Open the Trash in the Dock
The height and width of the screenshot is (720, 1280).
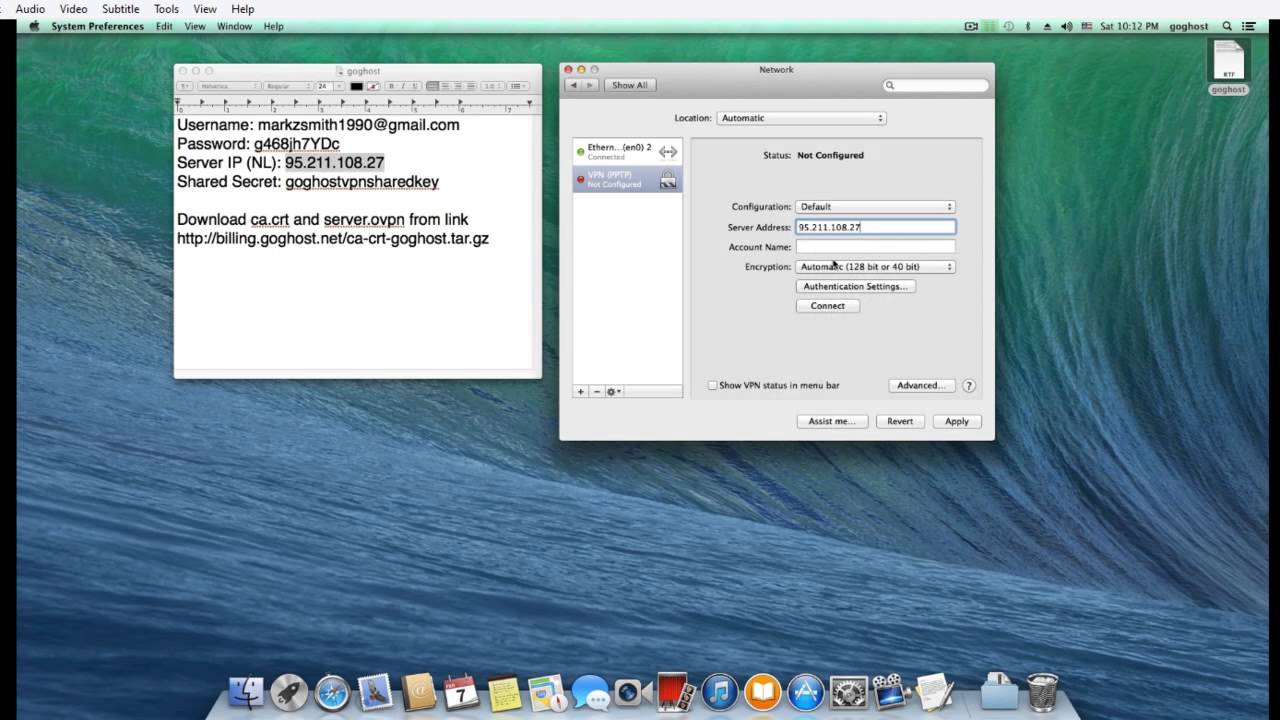(x=1042, y=693)
